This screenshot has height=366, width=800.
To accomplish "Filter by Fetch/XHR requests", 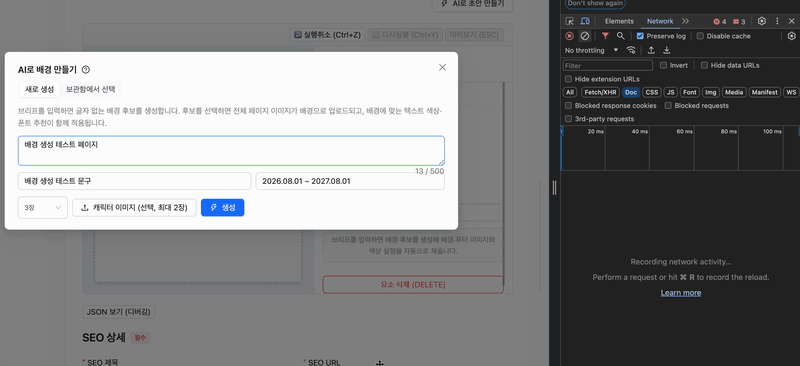I will pyautogui.click(x=600, y=92).
